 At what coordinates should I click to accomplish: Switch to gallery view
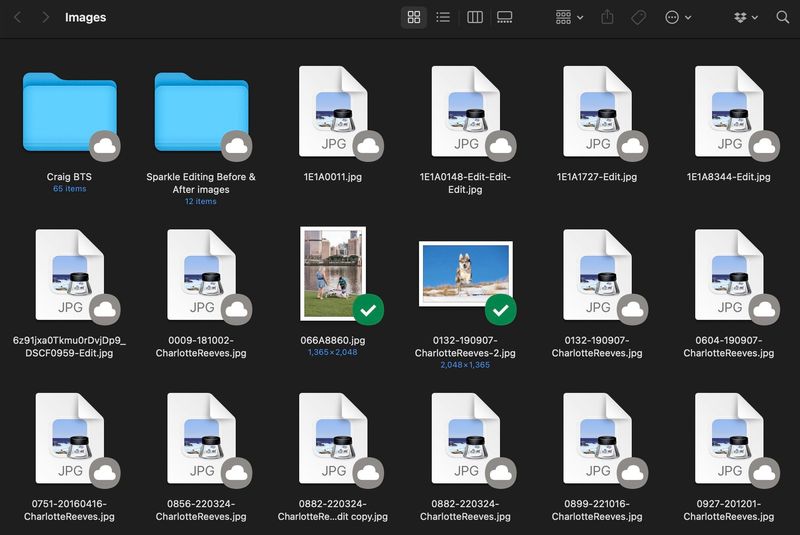pos(505,17)
